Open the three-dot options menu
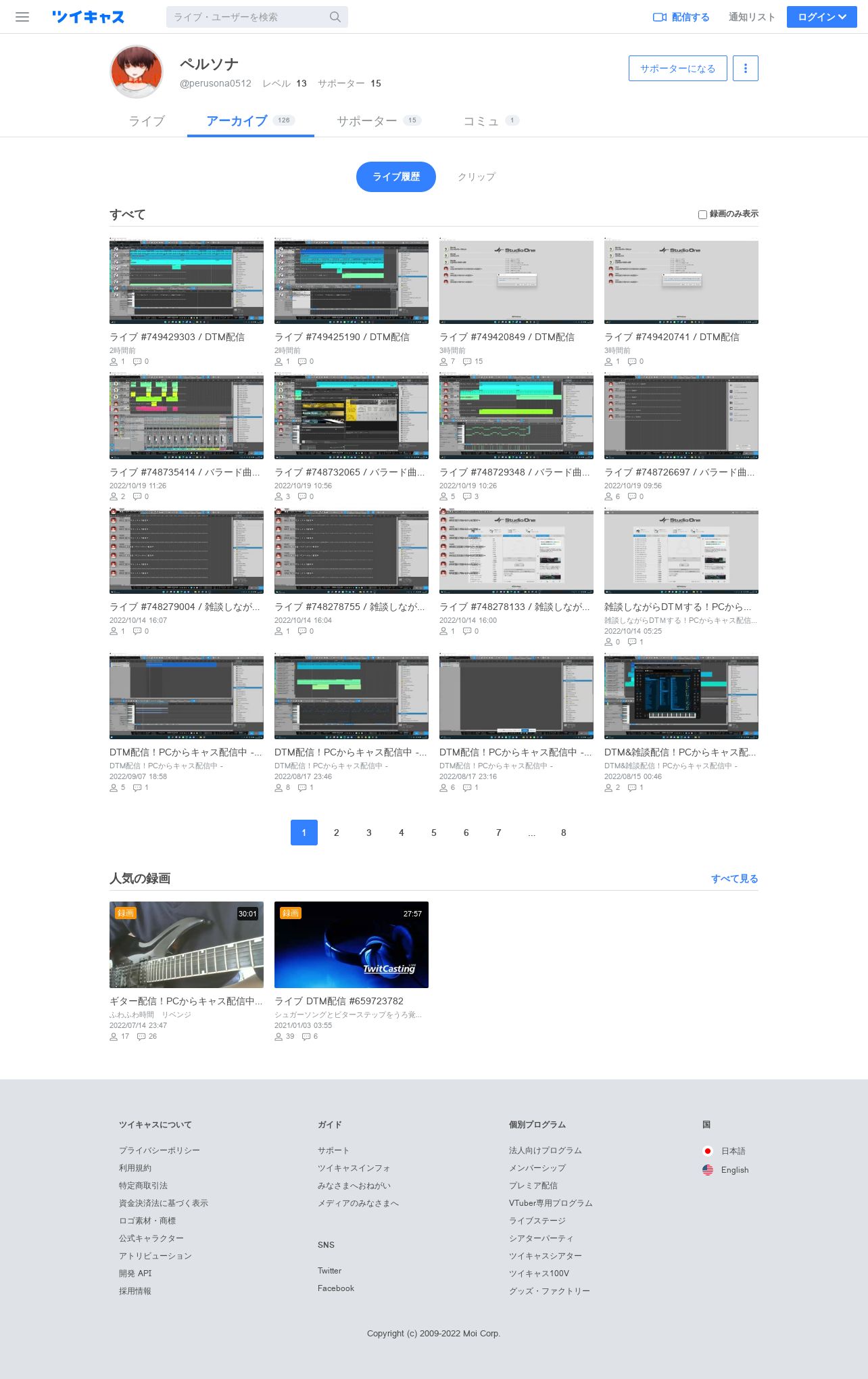The image size is (868, 1379). (746, 68)
